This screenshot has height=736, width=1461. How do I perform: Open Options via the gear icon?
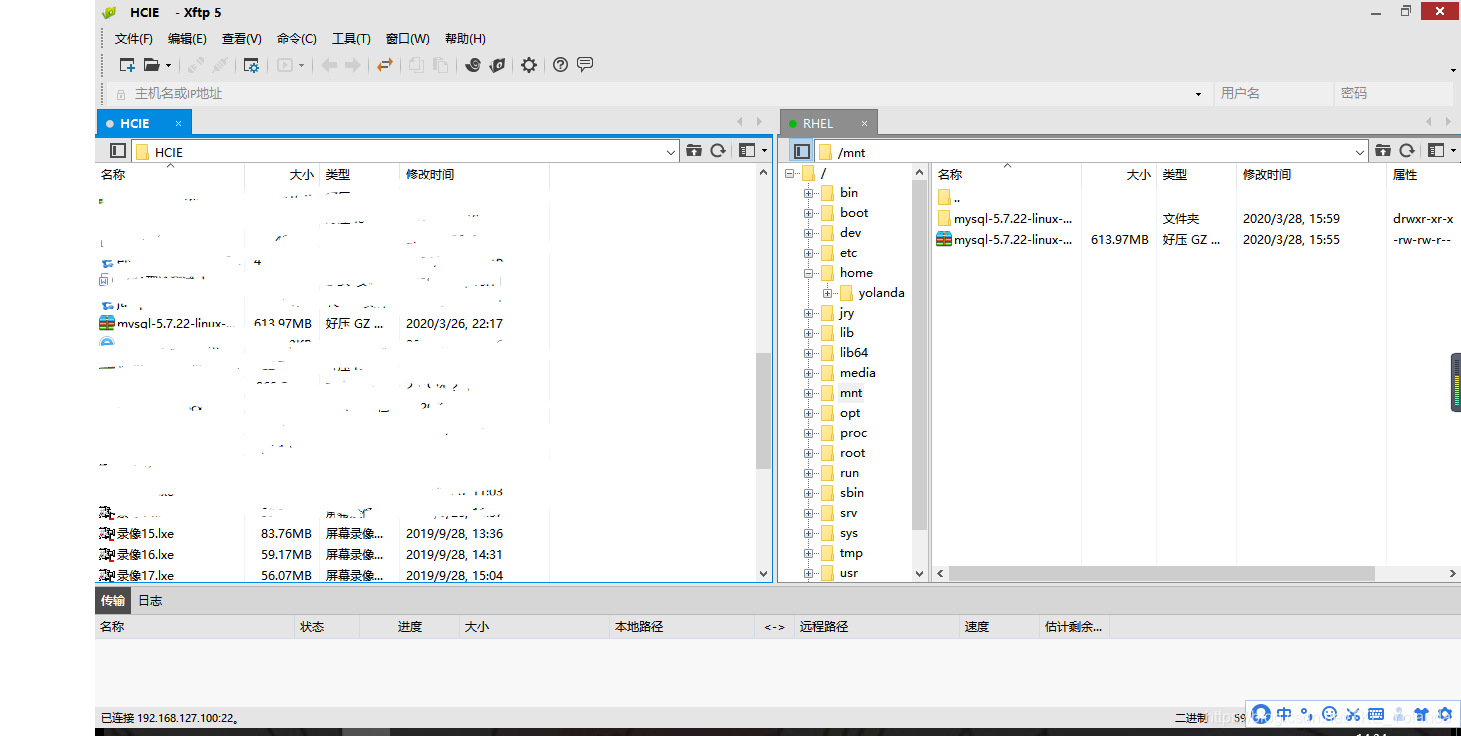click(x=529, y=65)
